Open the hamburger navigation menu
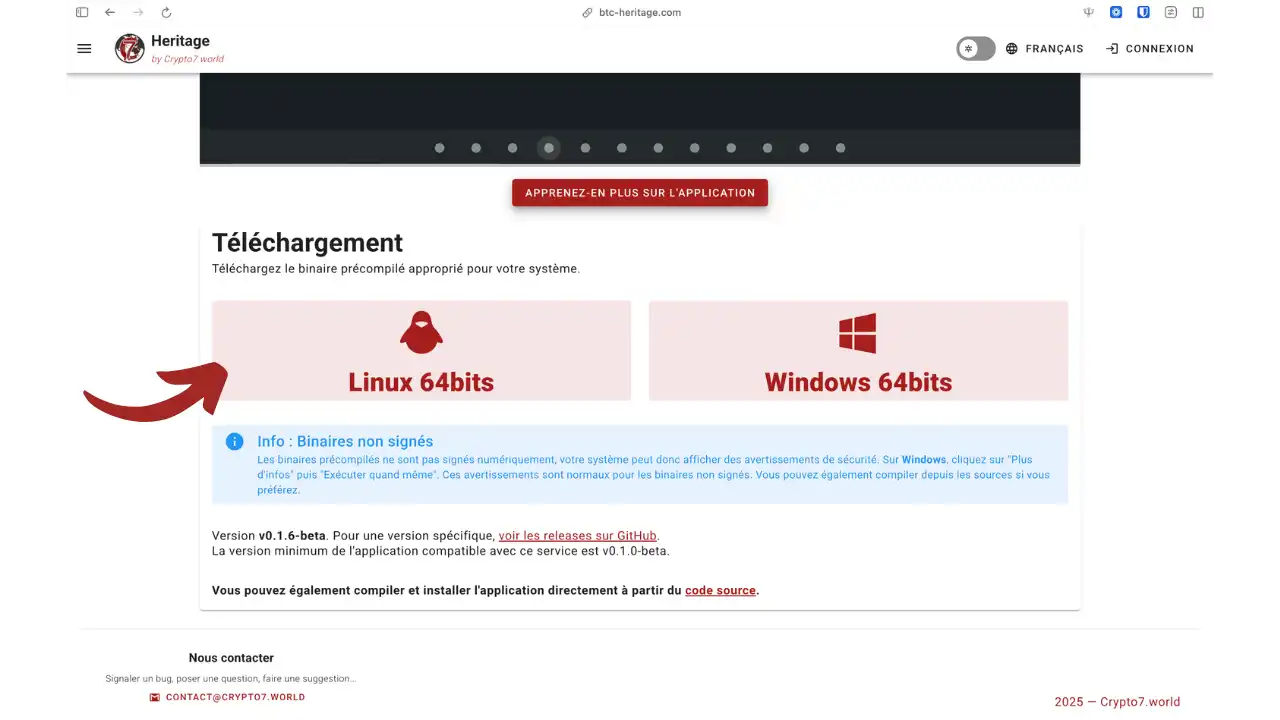The width and height of the screenshot is (1280, 720). 84,48
